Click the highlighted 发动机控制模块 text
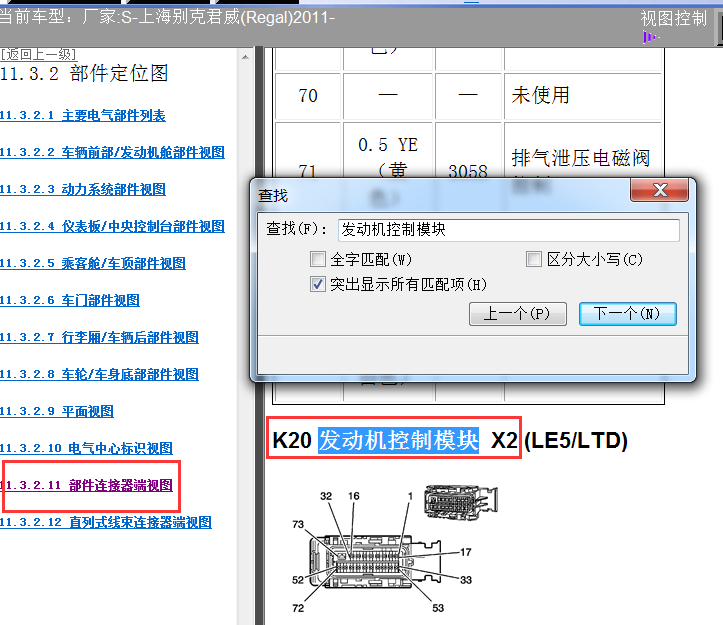 click(x=398, y=440)
